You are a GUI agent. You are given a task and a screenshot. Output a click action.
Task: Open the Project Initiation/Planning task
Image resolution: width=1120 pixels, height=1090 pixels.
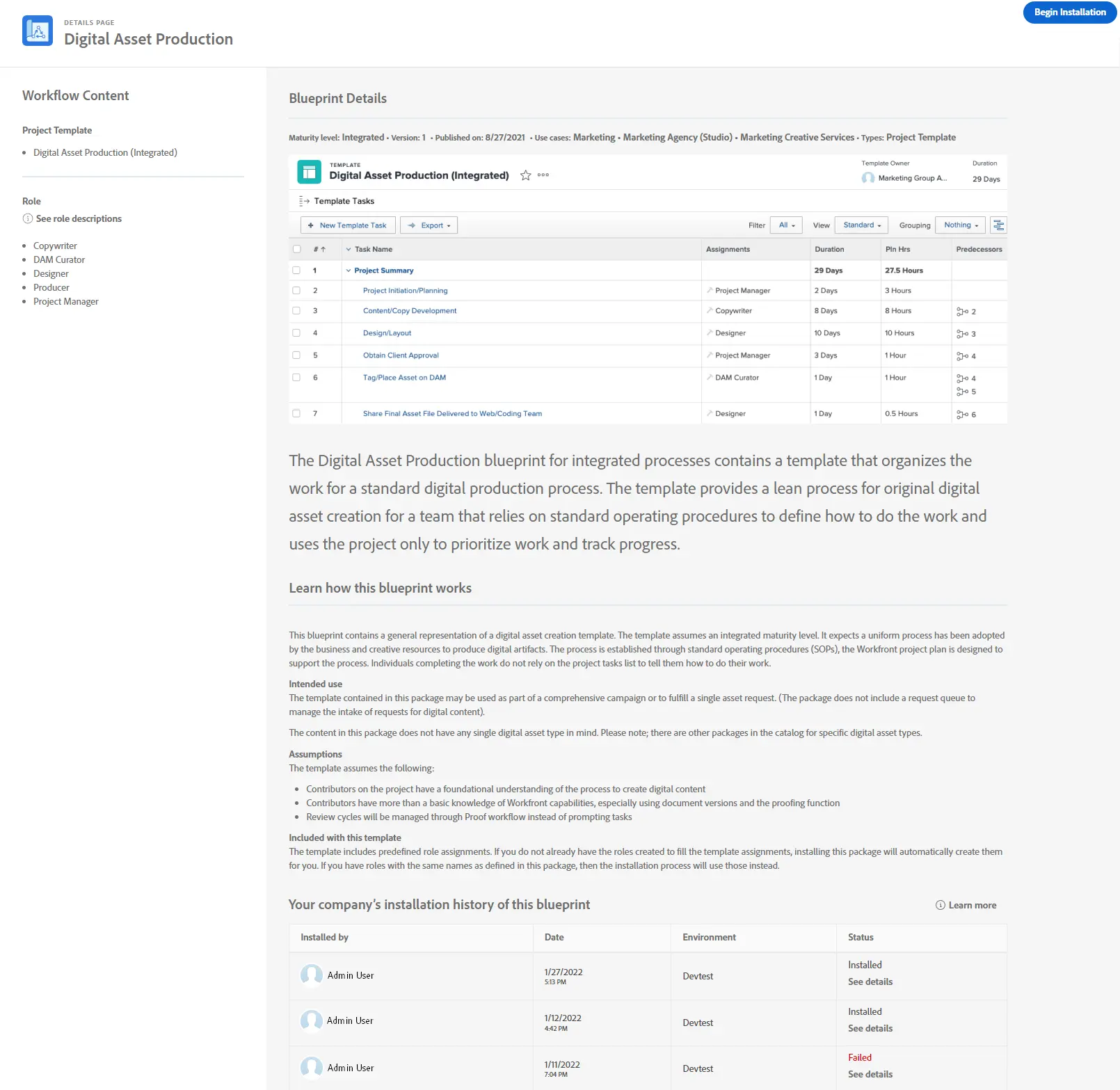[x=405, y=291]
